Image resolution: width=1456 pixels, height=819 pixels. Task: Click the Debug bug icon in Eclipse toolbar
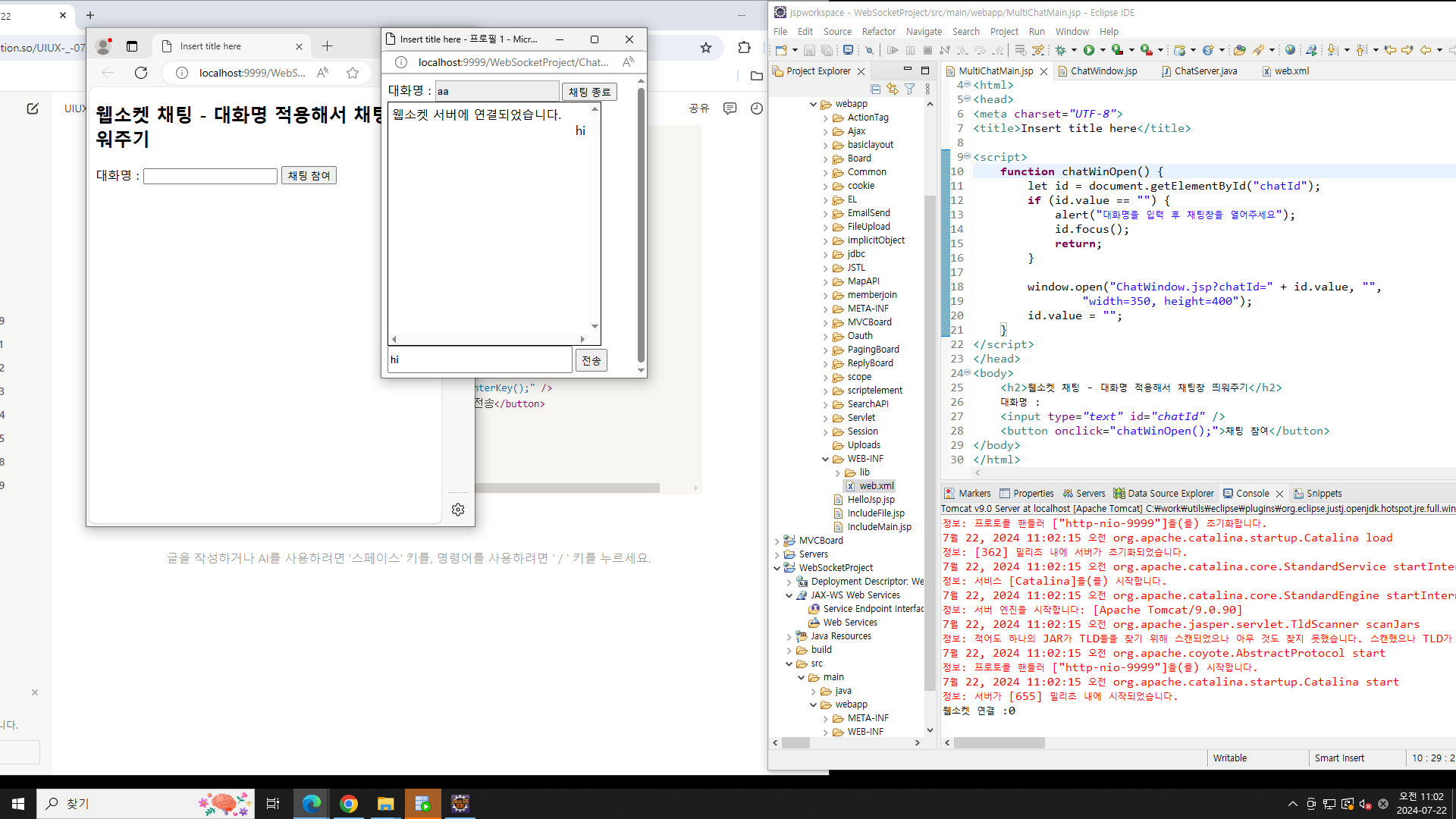pos(1060,50)
